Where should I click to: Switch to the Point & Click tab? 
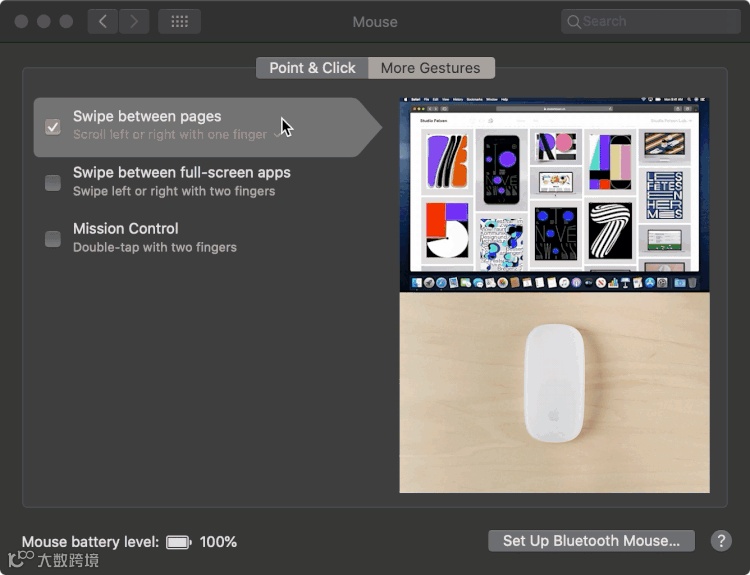(312, 68)
